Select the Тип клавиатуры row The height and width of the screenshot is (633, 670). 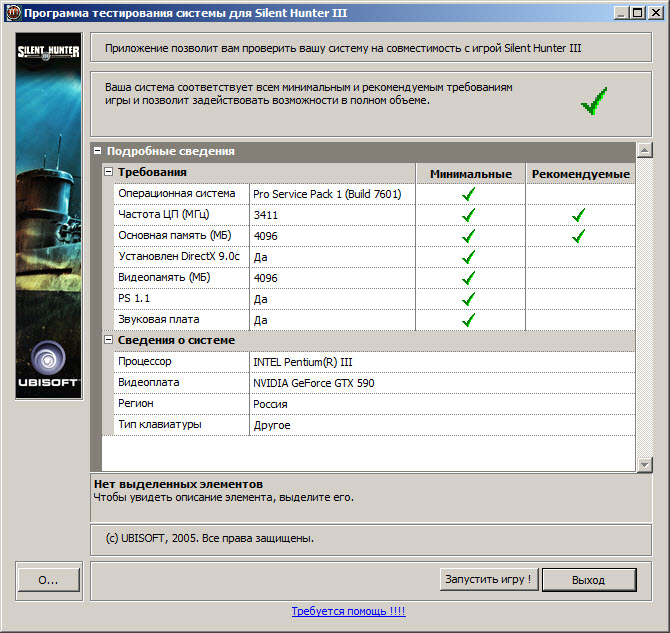374,425
